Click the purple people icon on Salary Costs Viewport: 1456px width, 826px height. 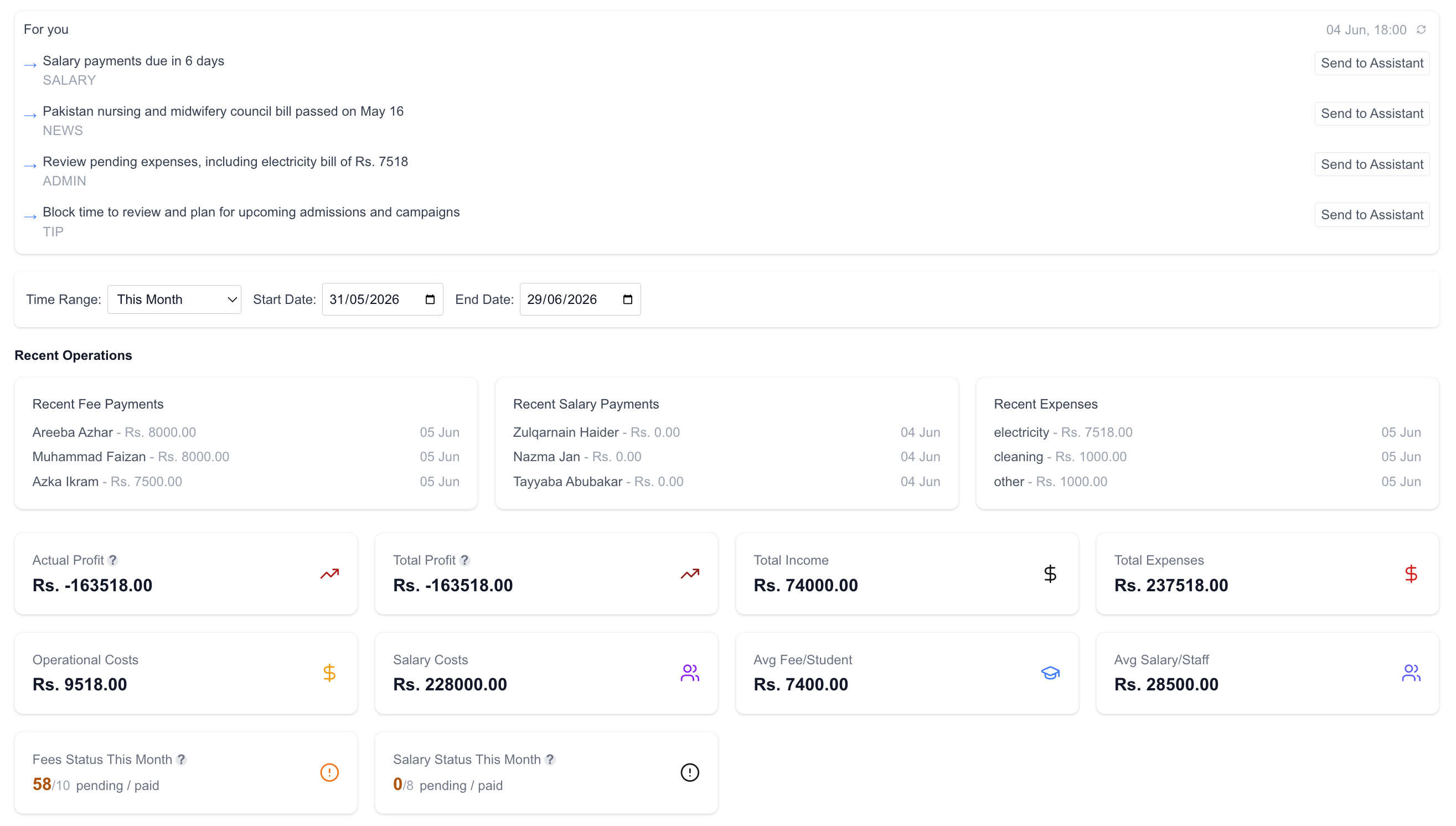(x=690, y=673)
